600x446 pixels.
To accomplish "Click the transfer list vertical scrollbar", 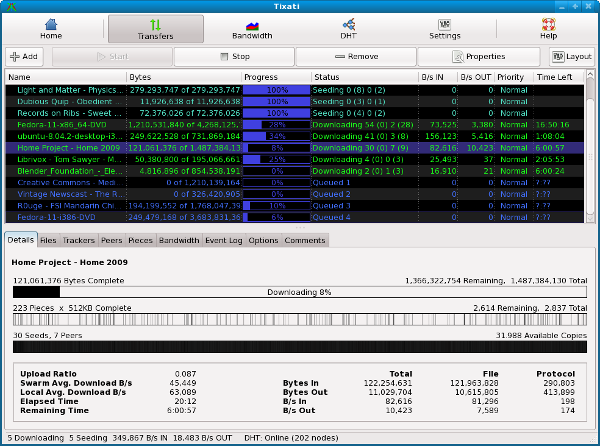I will 590,150.
